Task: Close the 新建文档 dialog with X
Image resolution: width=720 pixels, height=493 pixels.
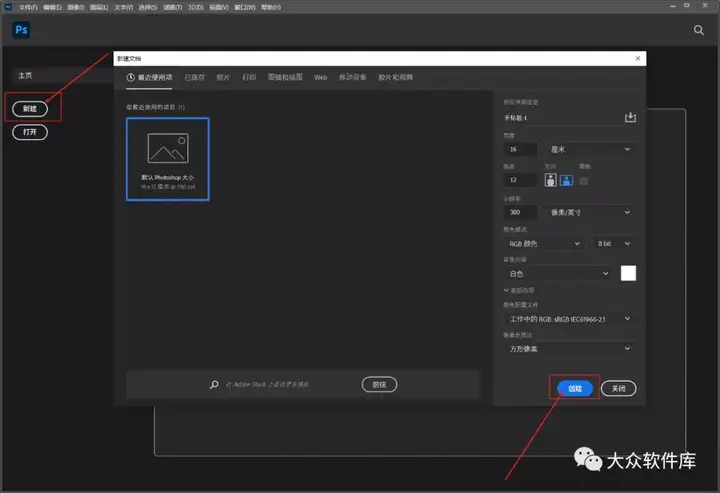Action: tap(637, 58)
